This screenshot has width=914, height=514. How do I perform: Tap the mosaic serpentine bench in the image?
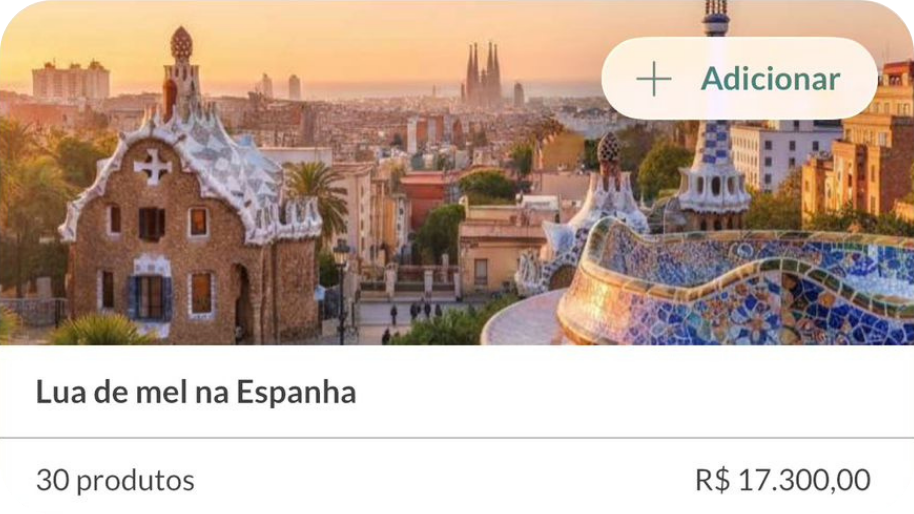tap(734, 286)
